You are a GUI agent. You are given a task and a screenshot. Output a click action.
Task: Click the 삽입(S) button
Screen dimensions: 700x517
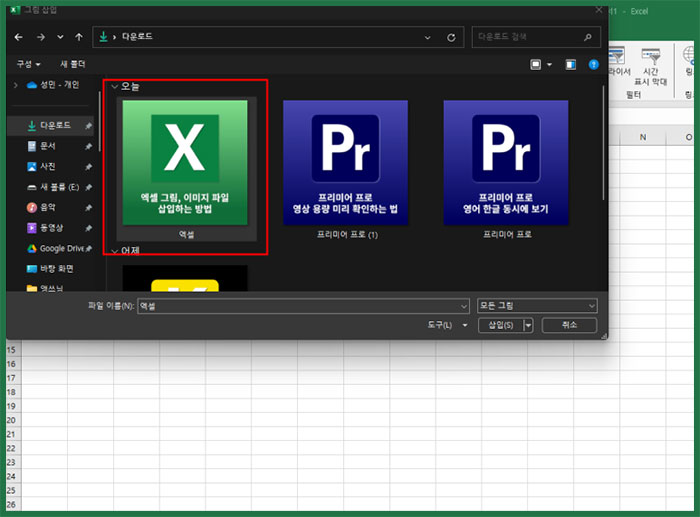(x=500, y=325)
